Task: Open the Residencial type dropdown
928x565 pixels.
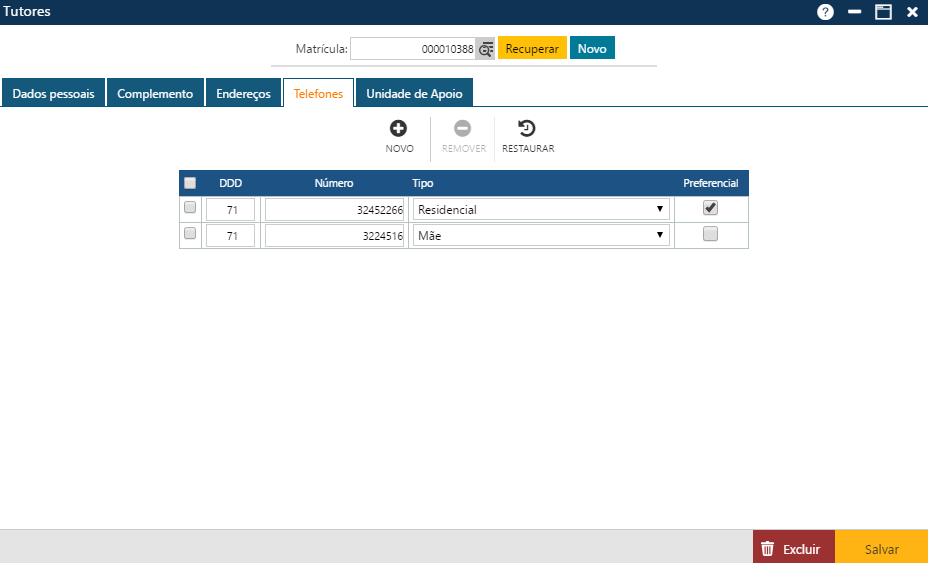Action: tap(541, 209)
